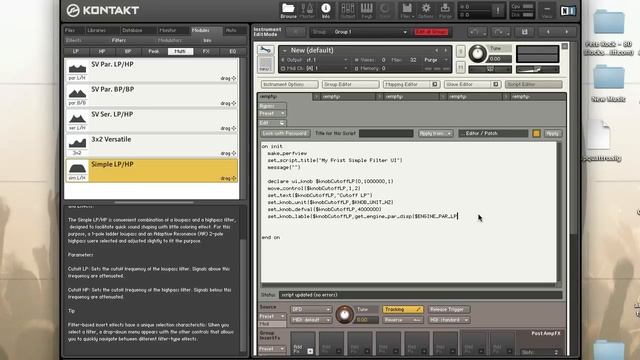Click the undo arrow in edit header
The image size is (640, 360).
pos(478,32)
